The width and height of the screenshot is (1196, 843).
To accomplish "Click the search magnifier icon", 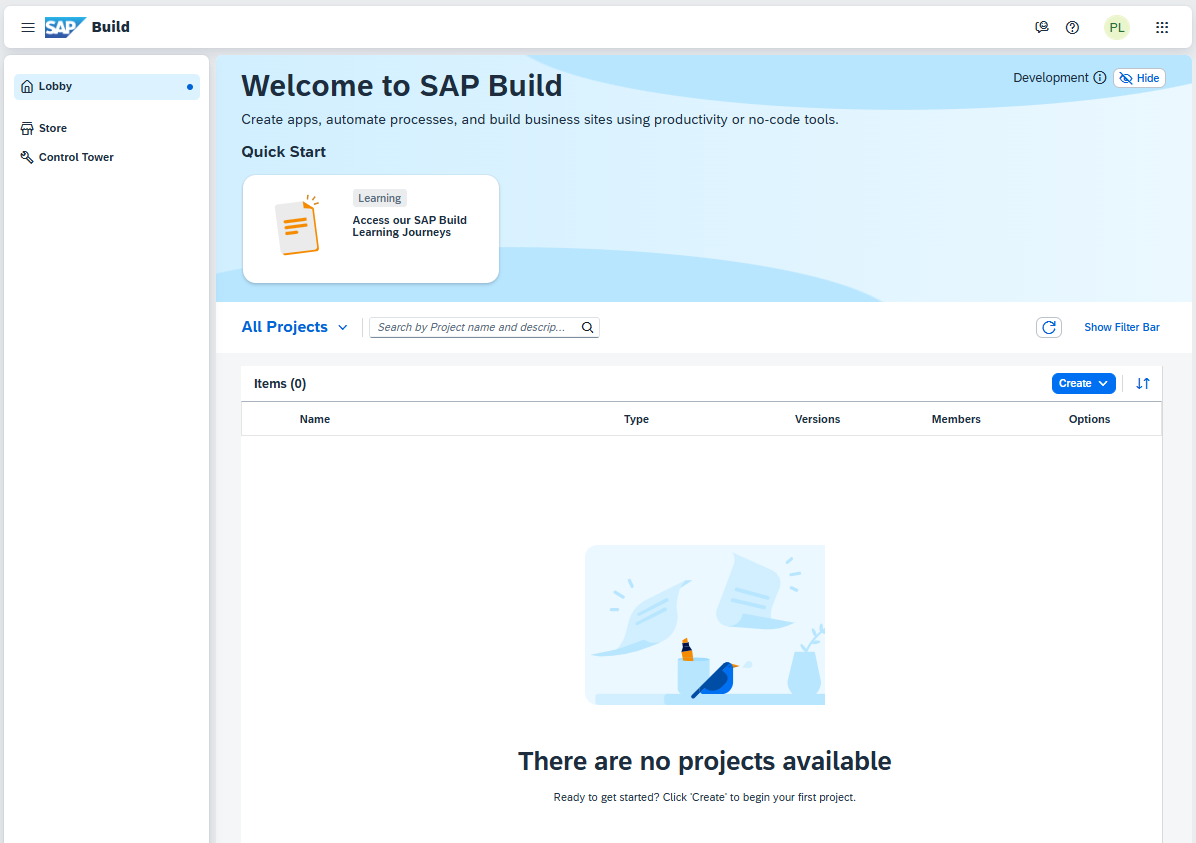I will click(587, 327).
